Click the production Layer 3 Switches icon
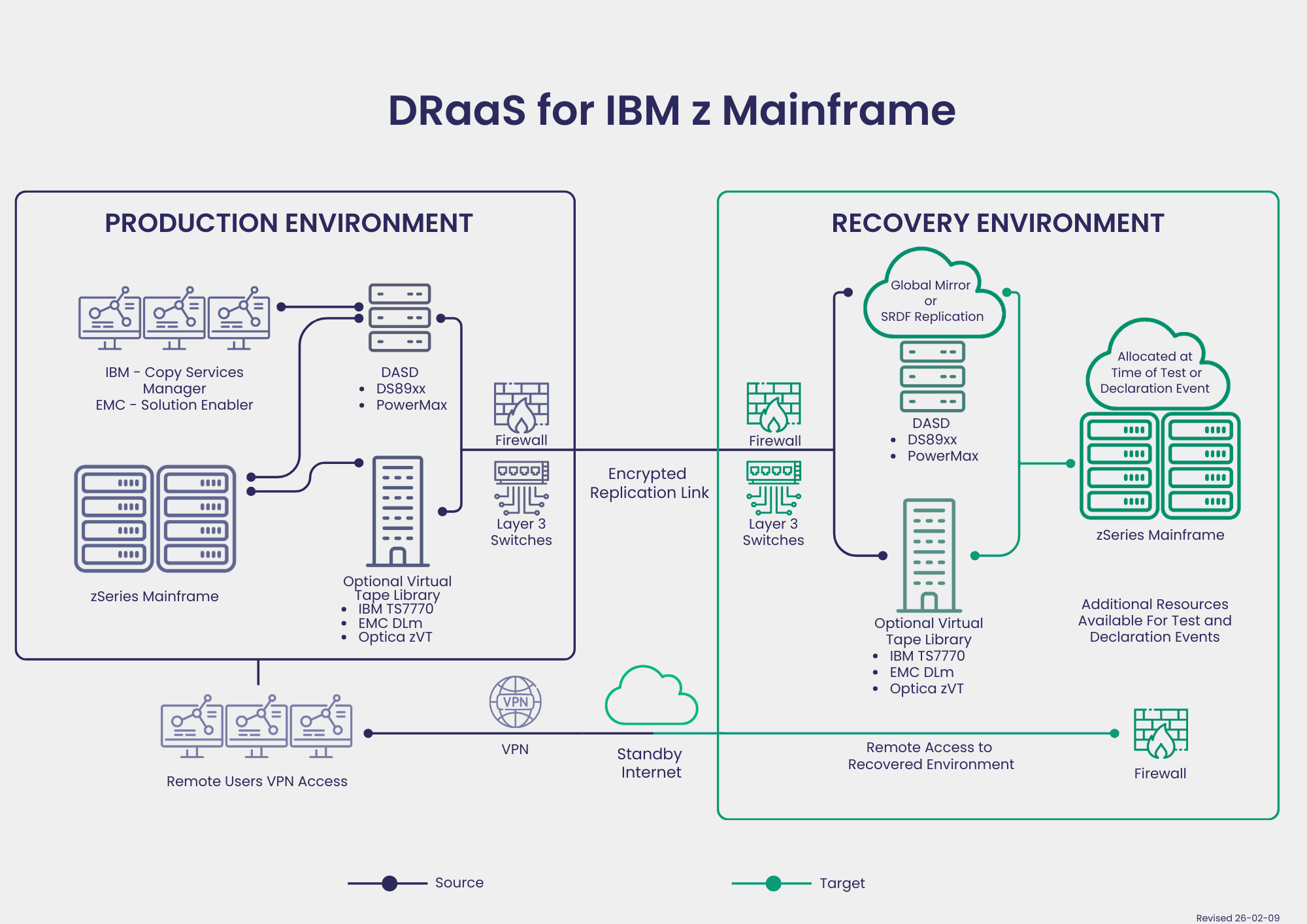The height and width of the screenshot is (924, 1307). [521, 488]
